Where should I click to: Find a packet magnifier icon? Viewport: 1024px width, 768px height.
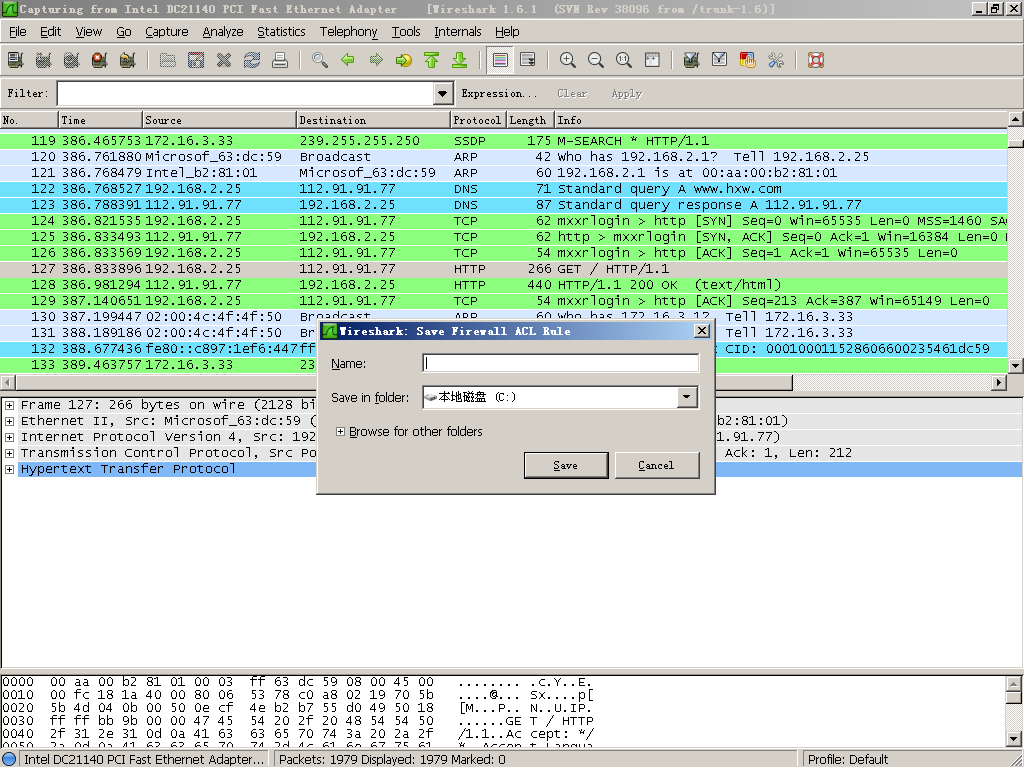coord(320,60)
